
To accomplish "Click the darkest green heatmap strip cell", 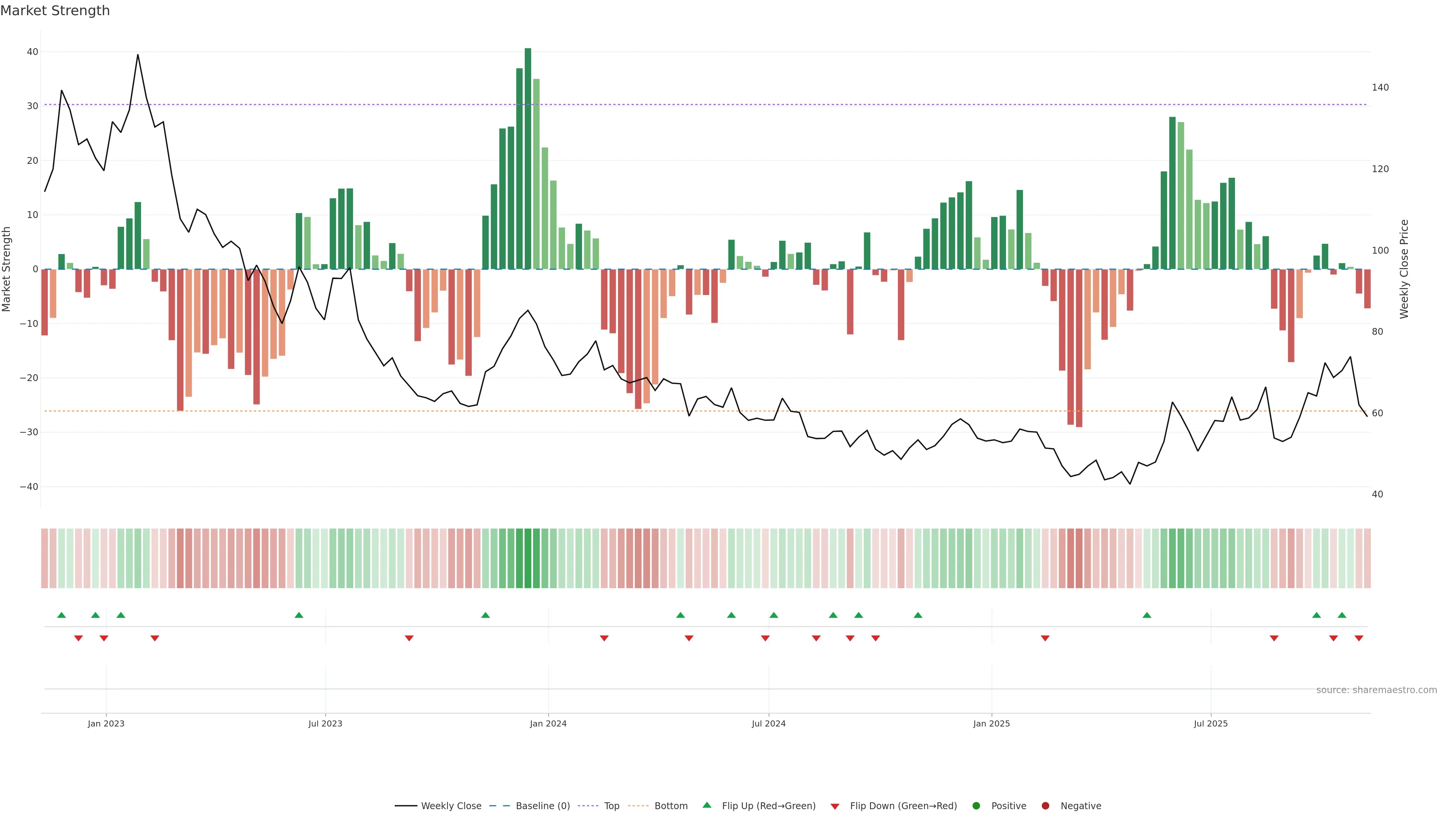I will (528, 558).
